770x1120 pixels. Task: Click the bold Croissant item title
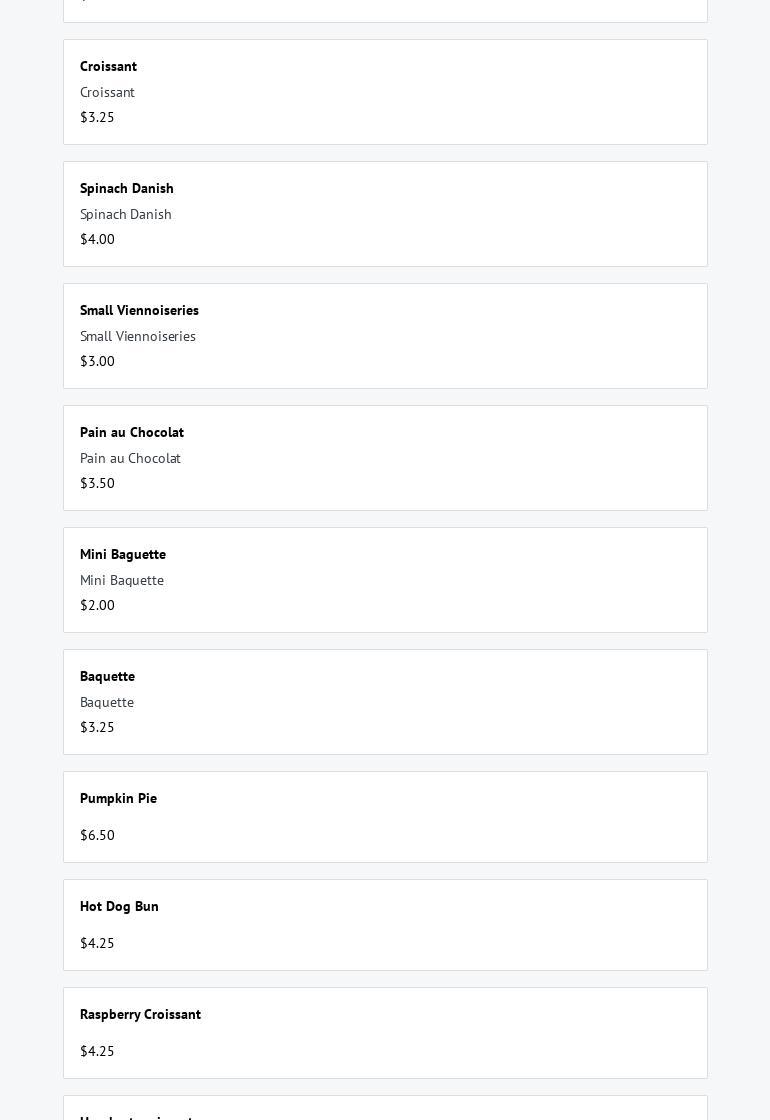[108, 66]
